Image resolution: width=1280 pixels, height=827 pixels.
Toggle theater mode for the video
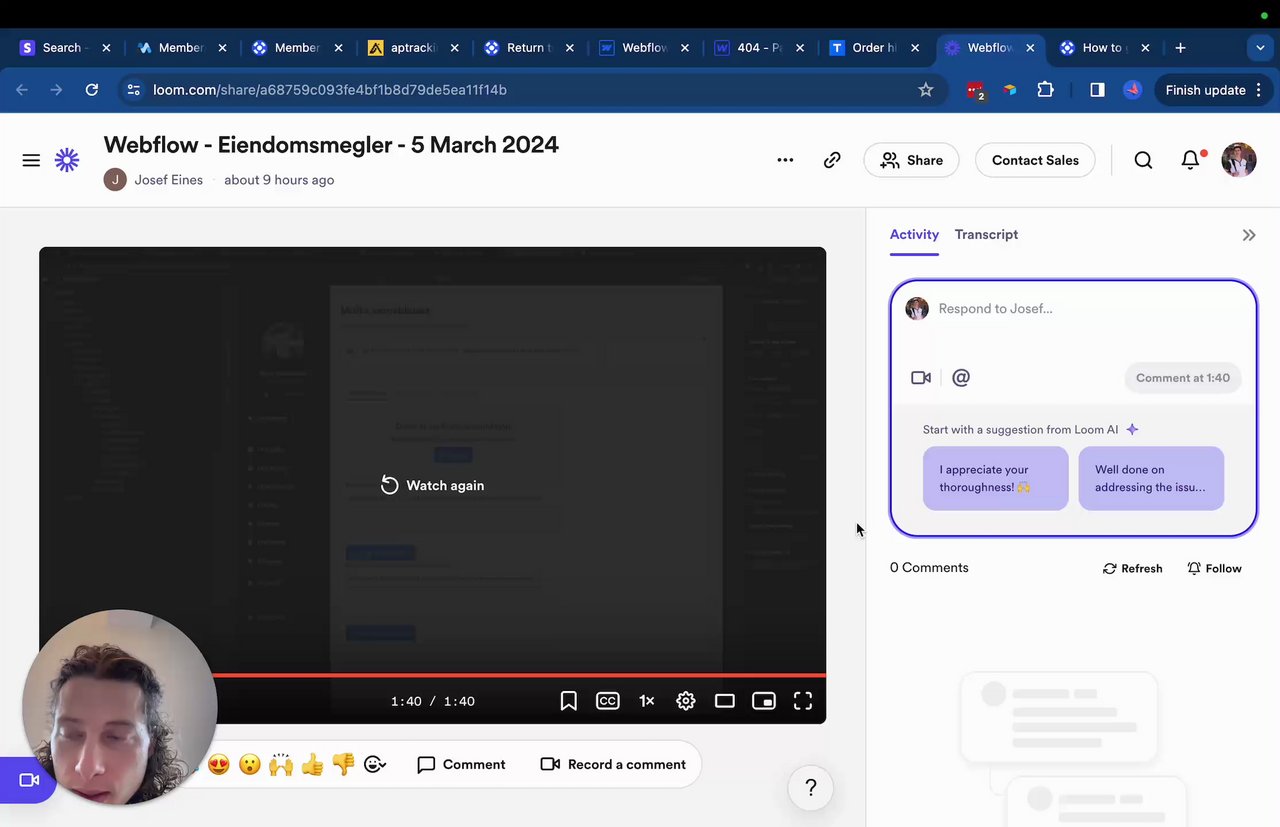tap(725, 701)
